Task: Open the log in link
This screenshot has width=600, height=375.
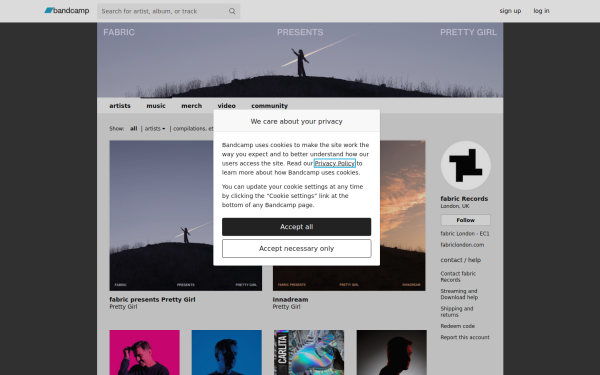Action: pyautogui.click(x=541, y=11)
